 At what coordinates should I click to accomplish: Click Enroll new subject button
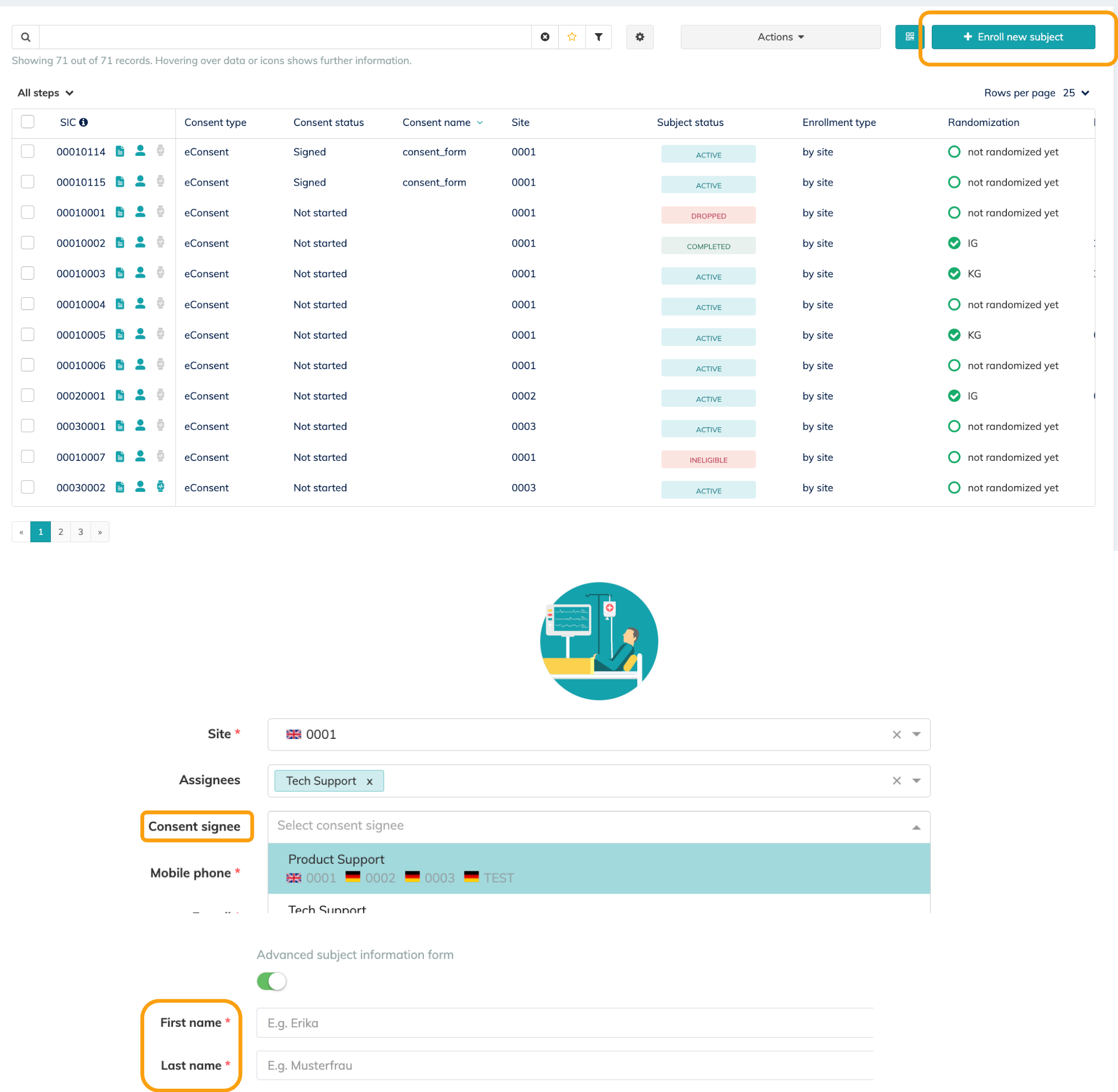pos(1012,36)
